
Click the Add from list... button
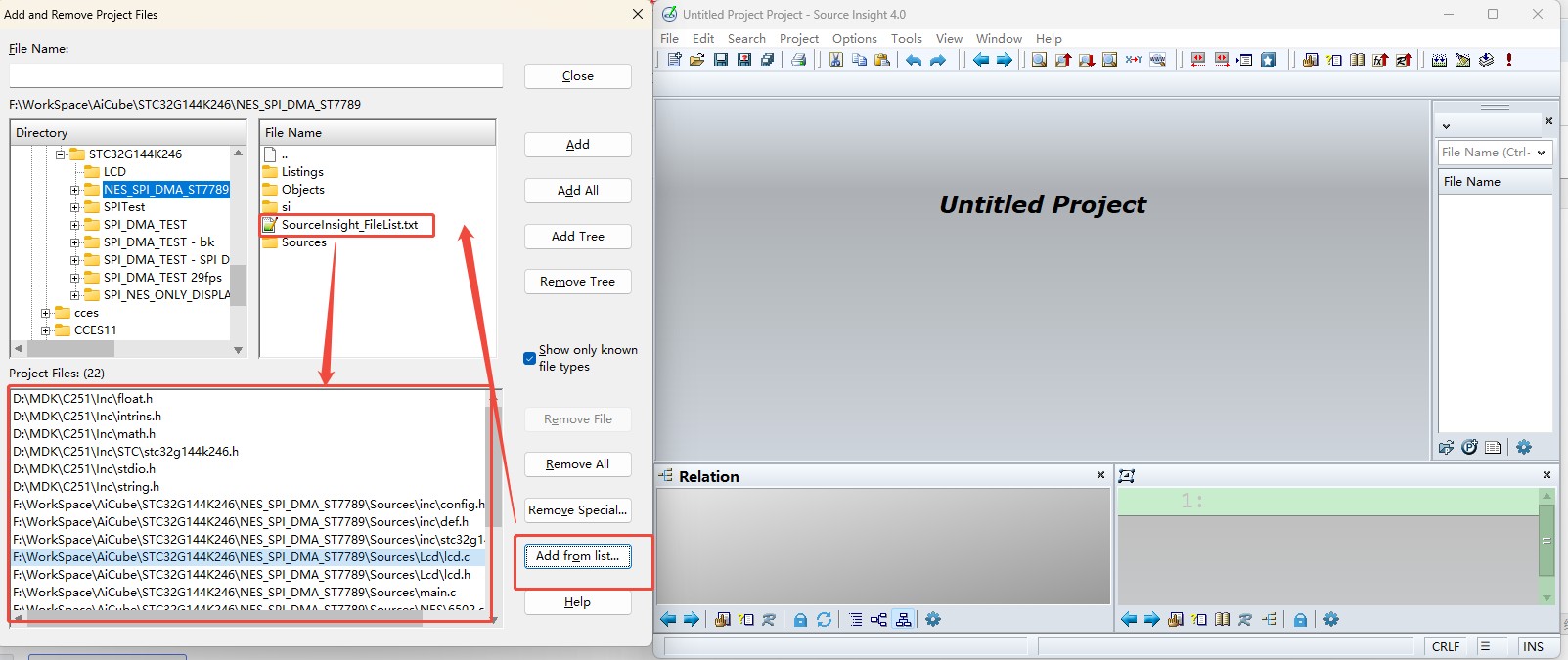point(577,556)
